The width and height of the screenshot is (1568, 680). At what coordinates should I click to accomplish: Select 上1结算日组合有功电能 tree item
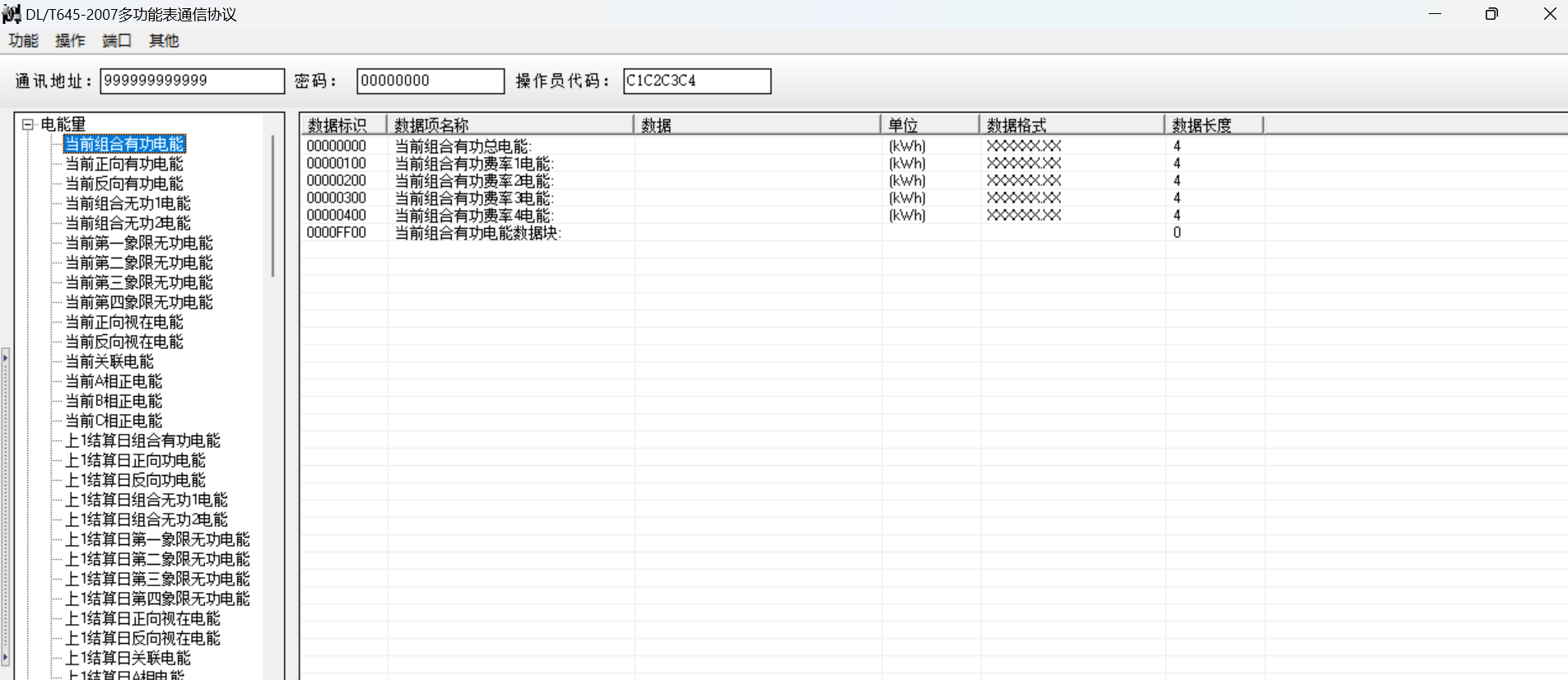143,440
